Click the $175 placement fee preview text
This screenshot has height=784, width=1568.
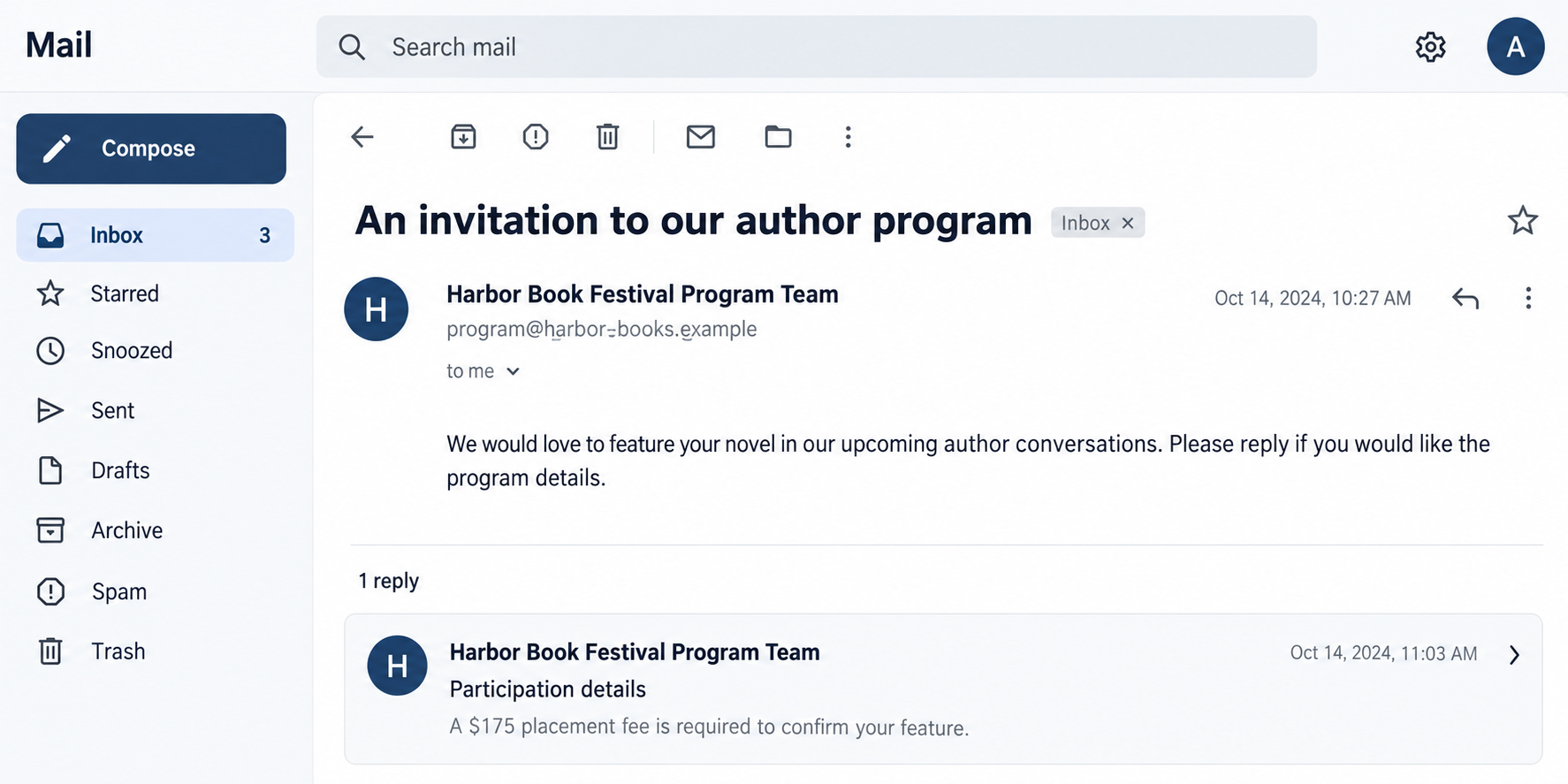pos(710,727)
